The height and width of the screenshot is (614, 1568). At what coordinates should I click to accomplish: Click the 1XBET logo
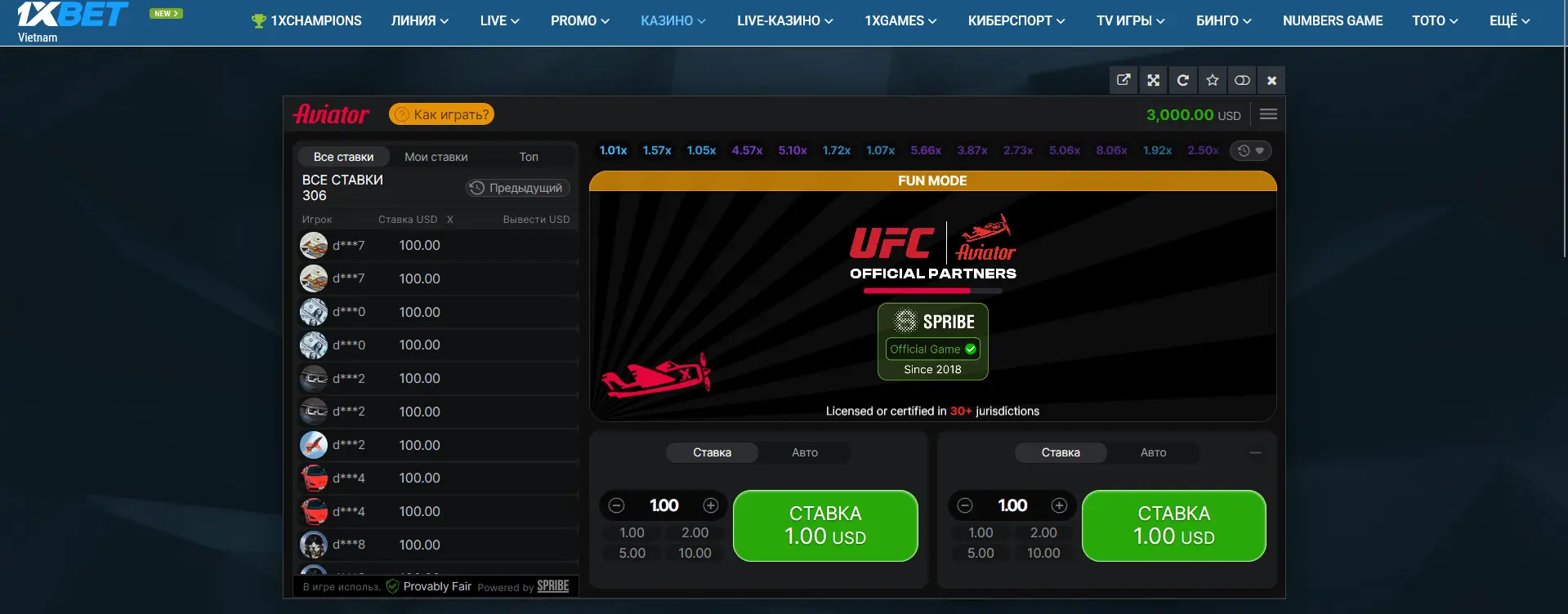point(73,15)
